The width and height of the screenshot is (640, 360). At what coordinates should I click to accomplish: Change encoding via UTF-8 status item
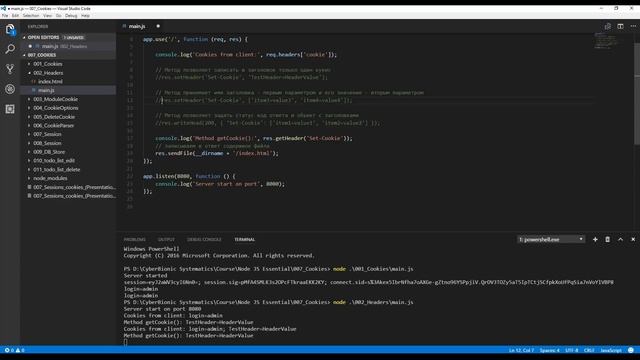click(571, 350)
